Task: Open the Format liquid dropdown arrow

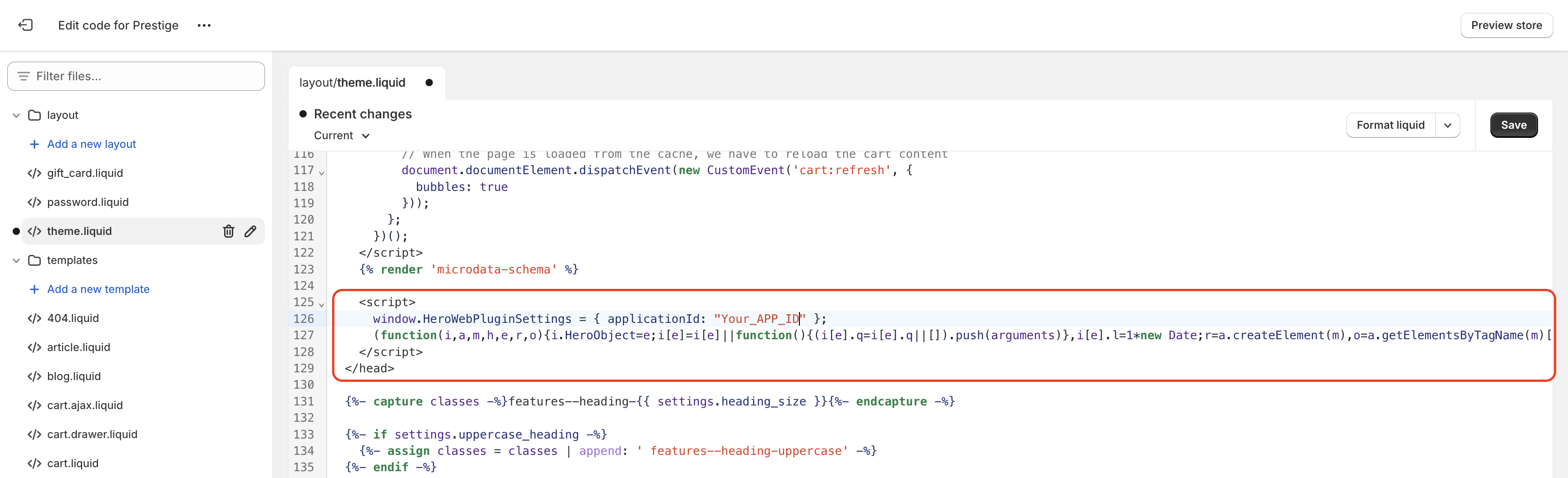Action: [1447, 125]
